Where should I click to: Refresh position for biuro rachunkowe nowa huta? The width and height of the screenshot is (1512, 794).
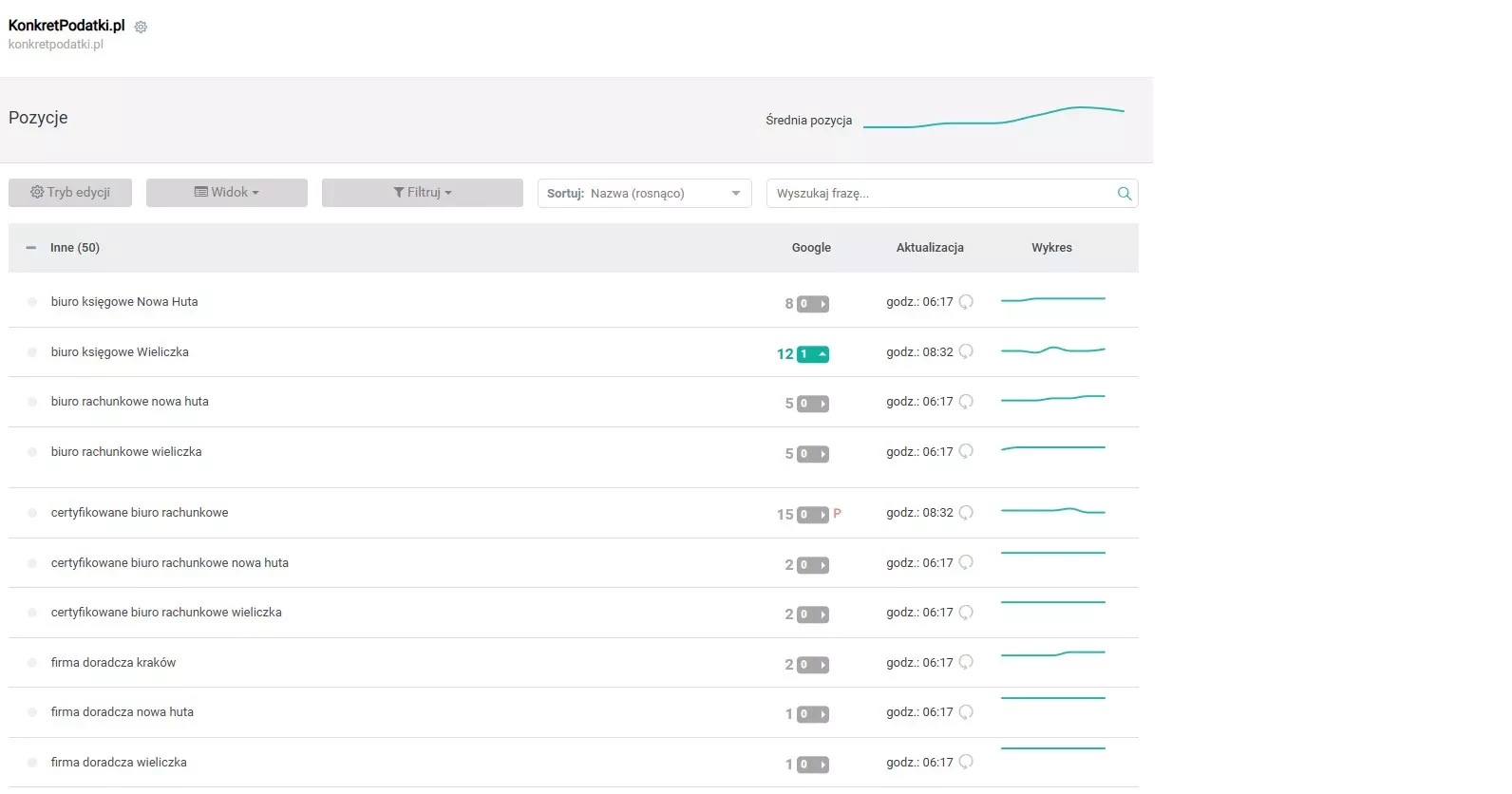coord(966,402)
